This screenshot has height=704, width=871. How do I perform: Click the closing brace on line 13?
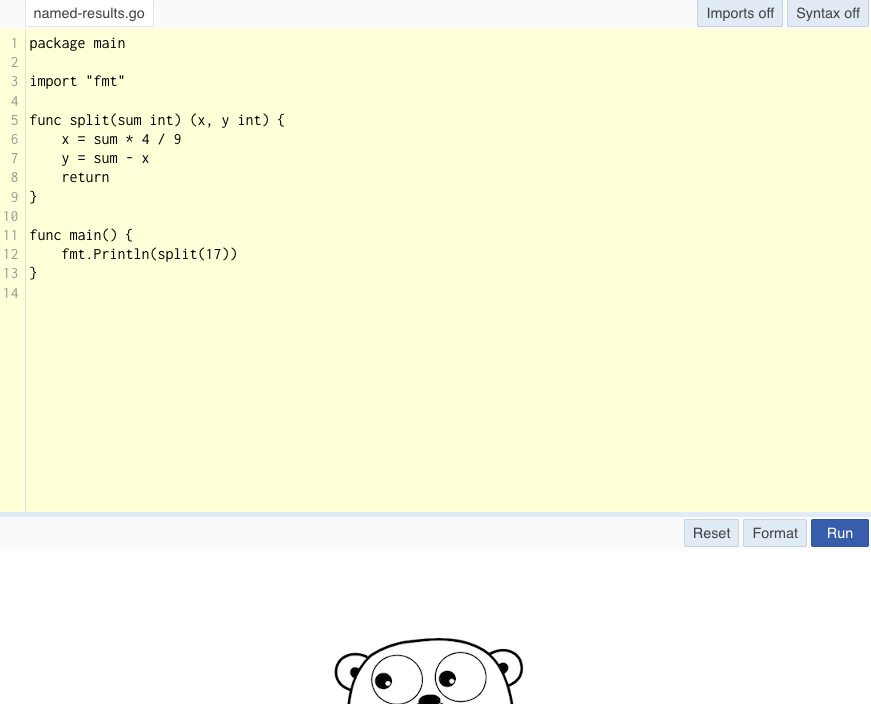pos(33,273)
